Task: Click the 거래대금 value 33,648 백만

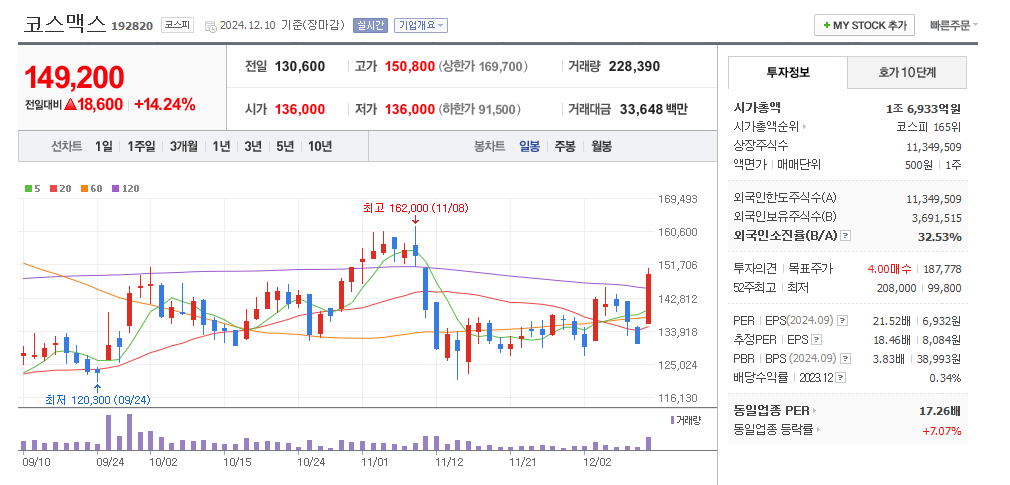Action: (x=654, y=109)
